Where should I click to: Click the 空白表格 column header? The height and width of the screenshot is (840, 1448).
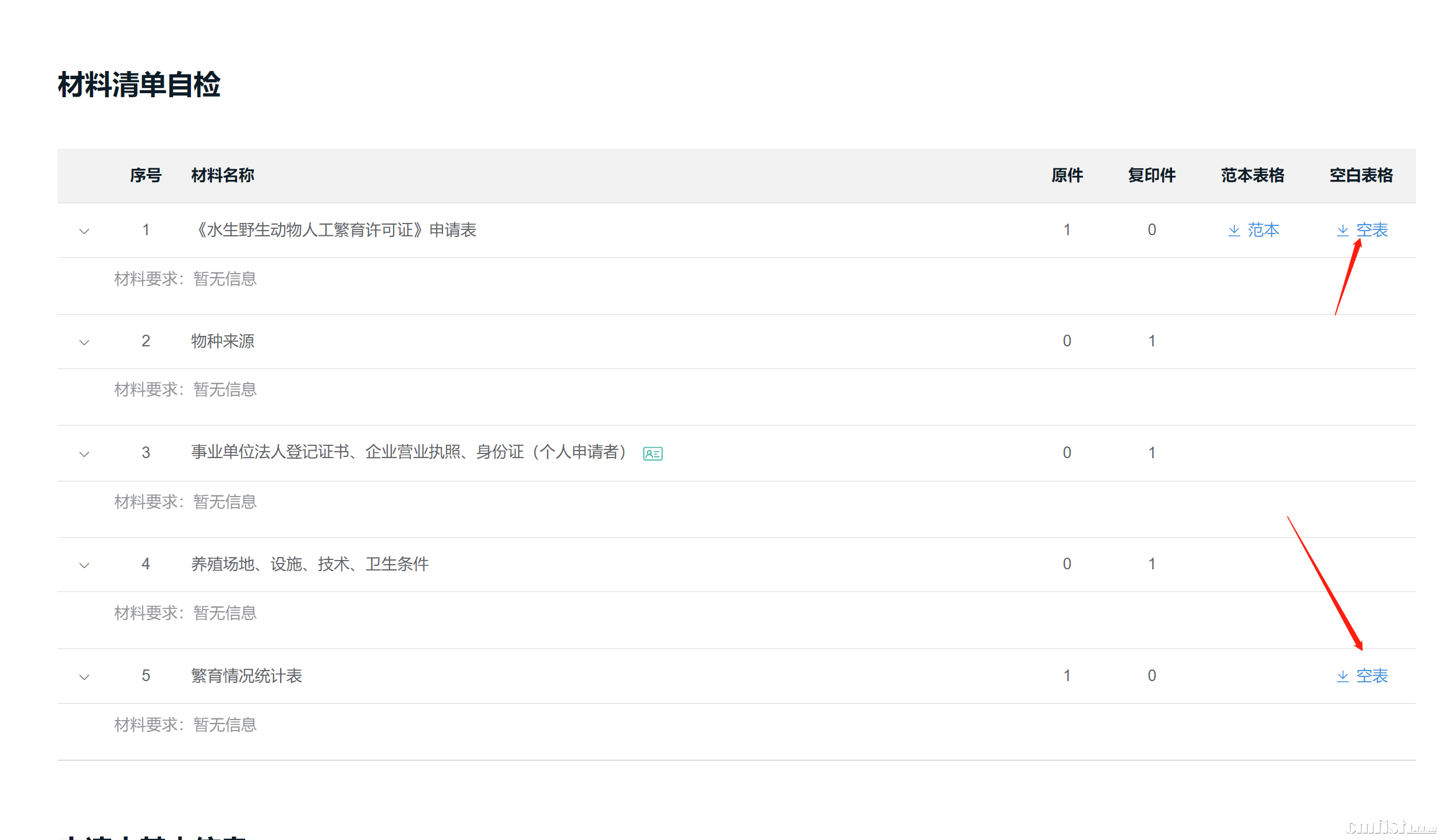(1361, 175)
